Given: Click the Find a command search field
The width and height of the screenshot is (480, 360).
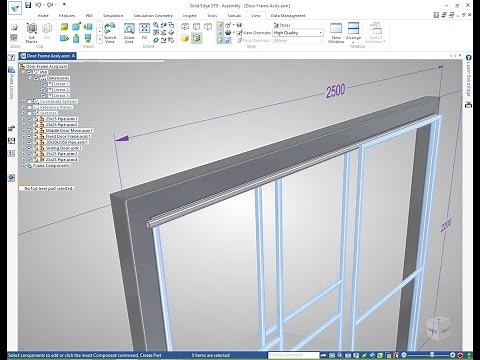Looking at the screenshot, I should [294, 355].
